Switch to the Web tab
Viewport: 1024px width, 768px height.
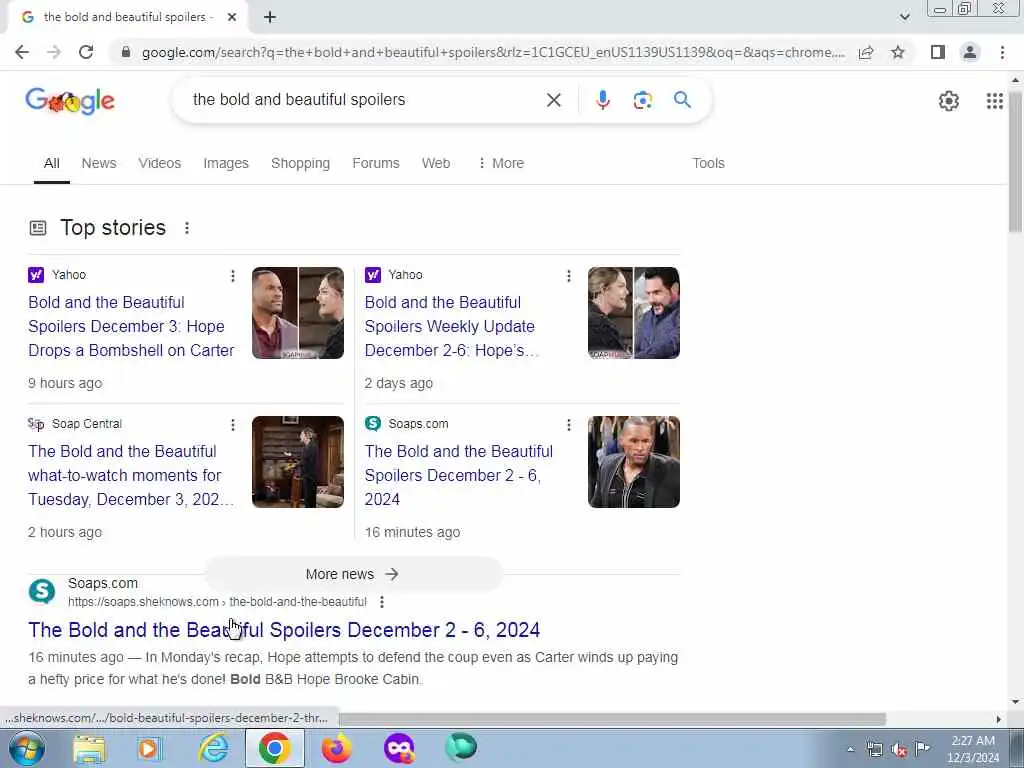(436, 163)
